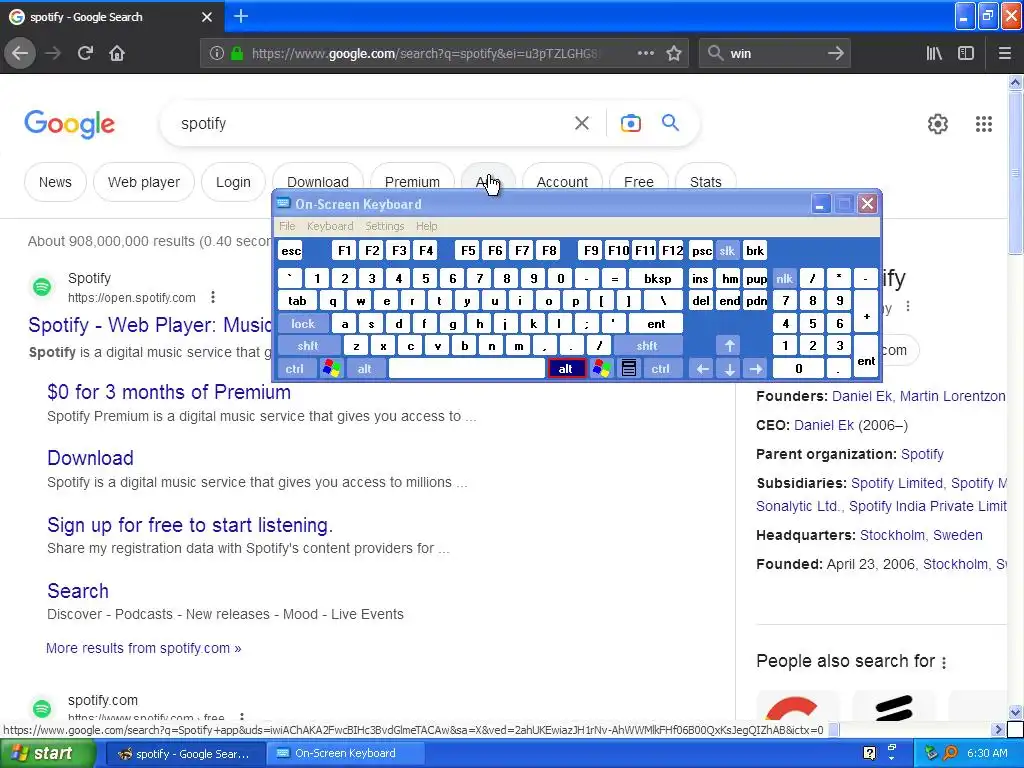Bookmark this page with the star icon
1024x768 pixels.
[x=674, y=54]
